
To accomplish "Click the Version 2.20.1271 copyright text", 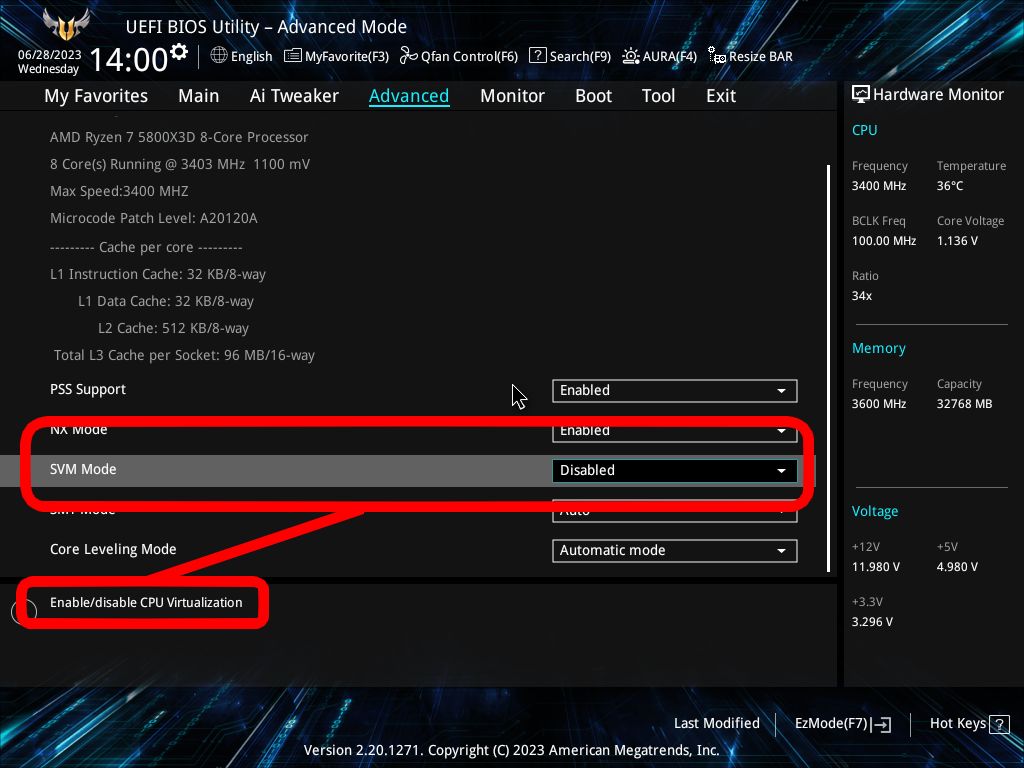I will [511, 750].
